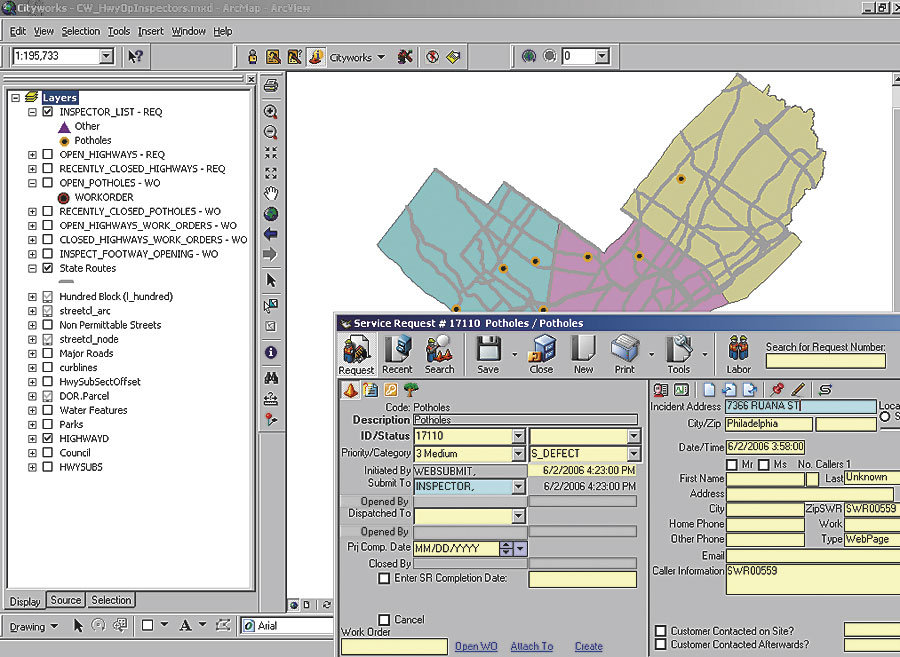Click the Print icon in Service Request toolbar

coord(625,356)
